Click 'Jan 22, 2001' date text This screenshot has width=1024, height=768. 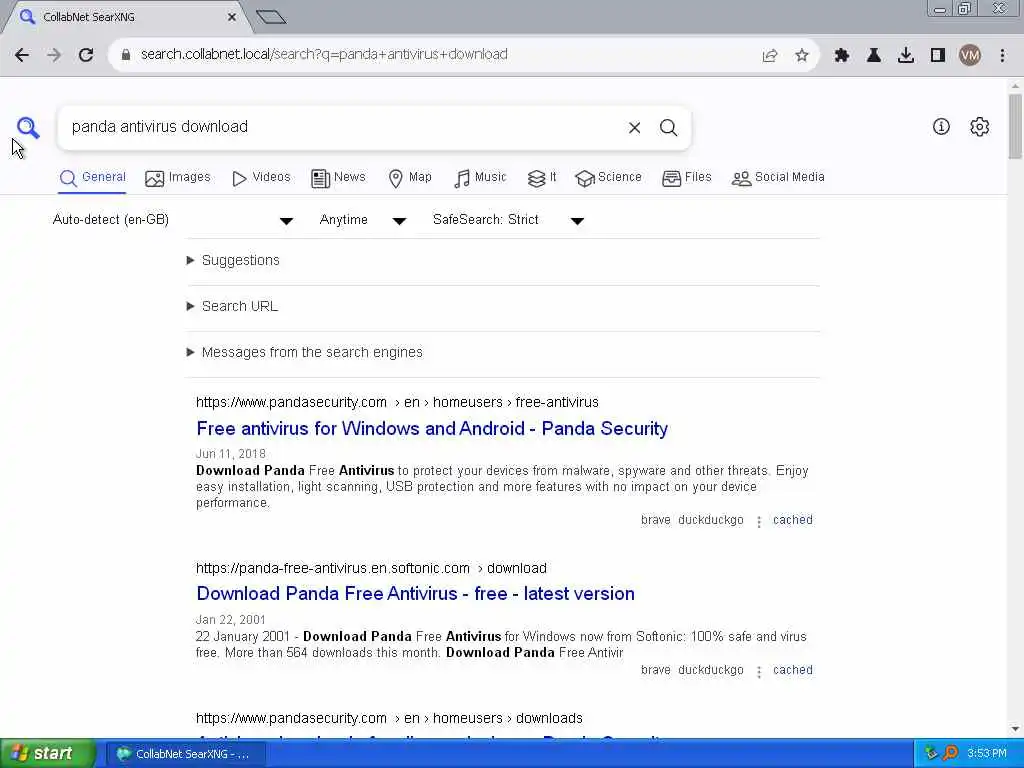coord(231,620)
